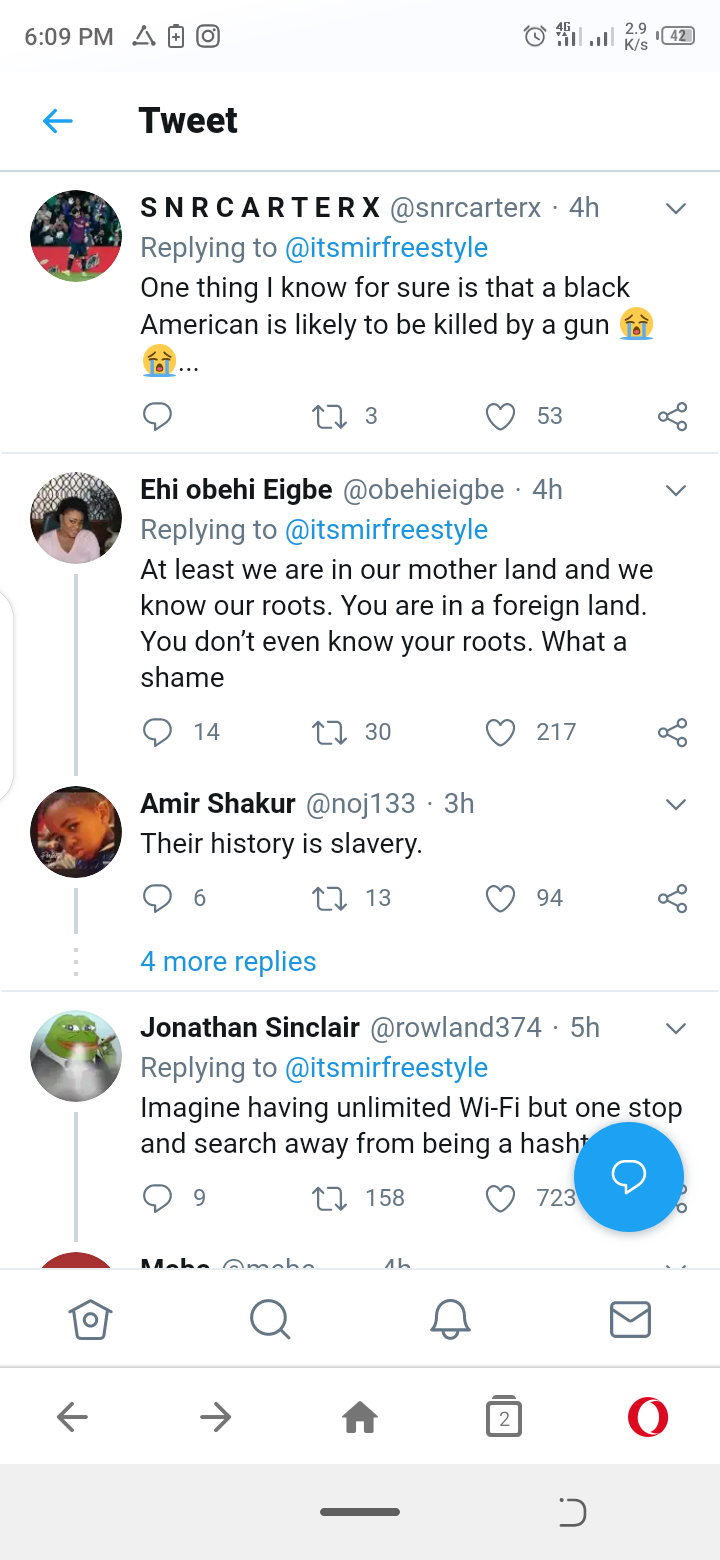Tap the blue floating reply button

[629, 1177]
